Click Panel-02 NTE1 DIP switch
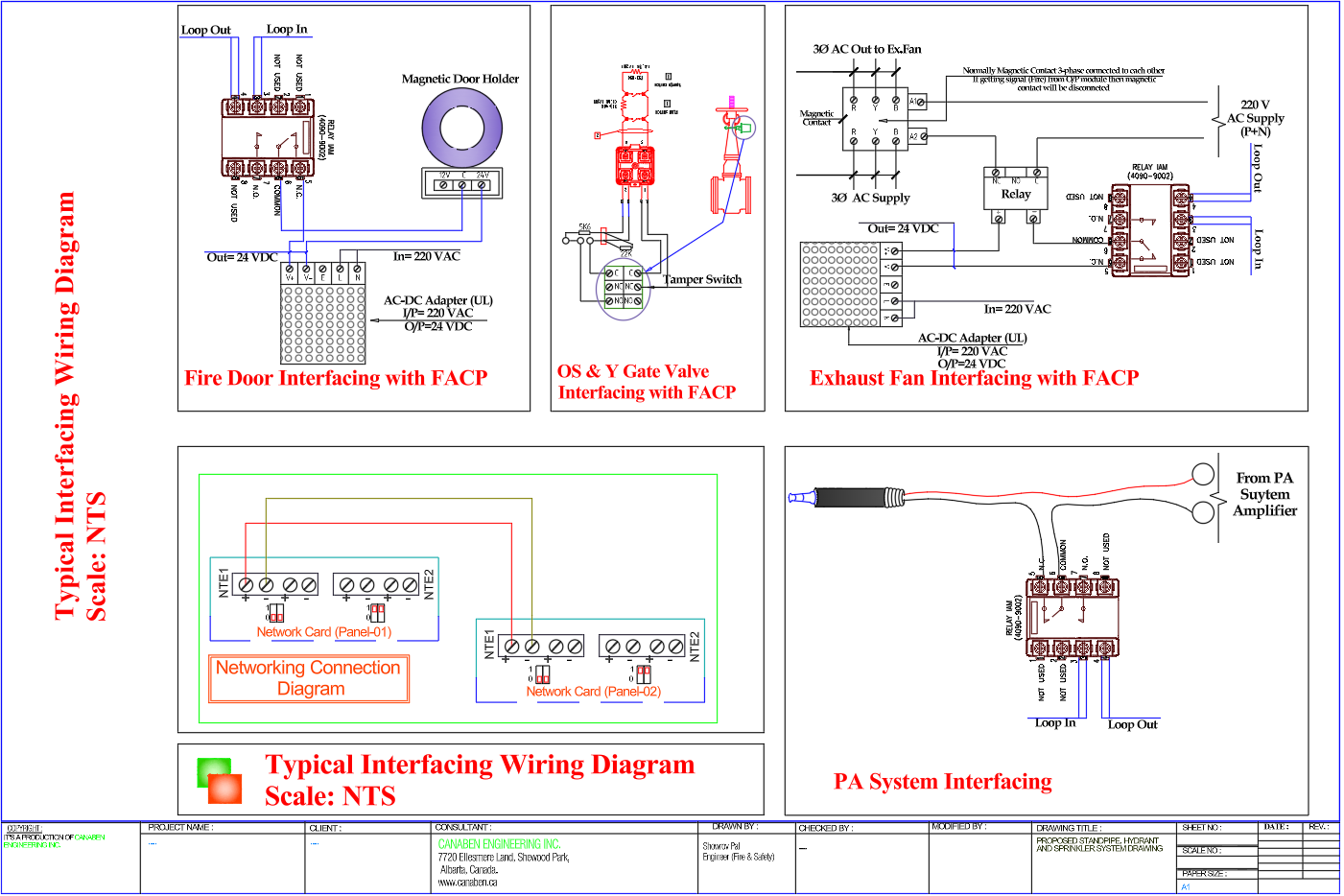 (x=542, y=673)
